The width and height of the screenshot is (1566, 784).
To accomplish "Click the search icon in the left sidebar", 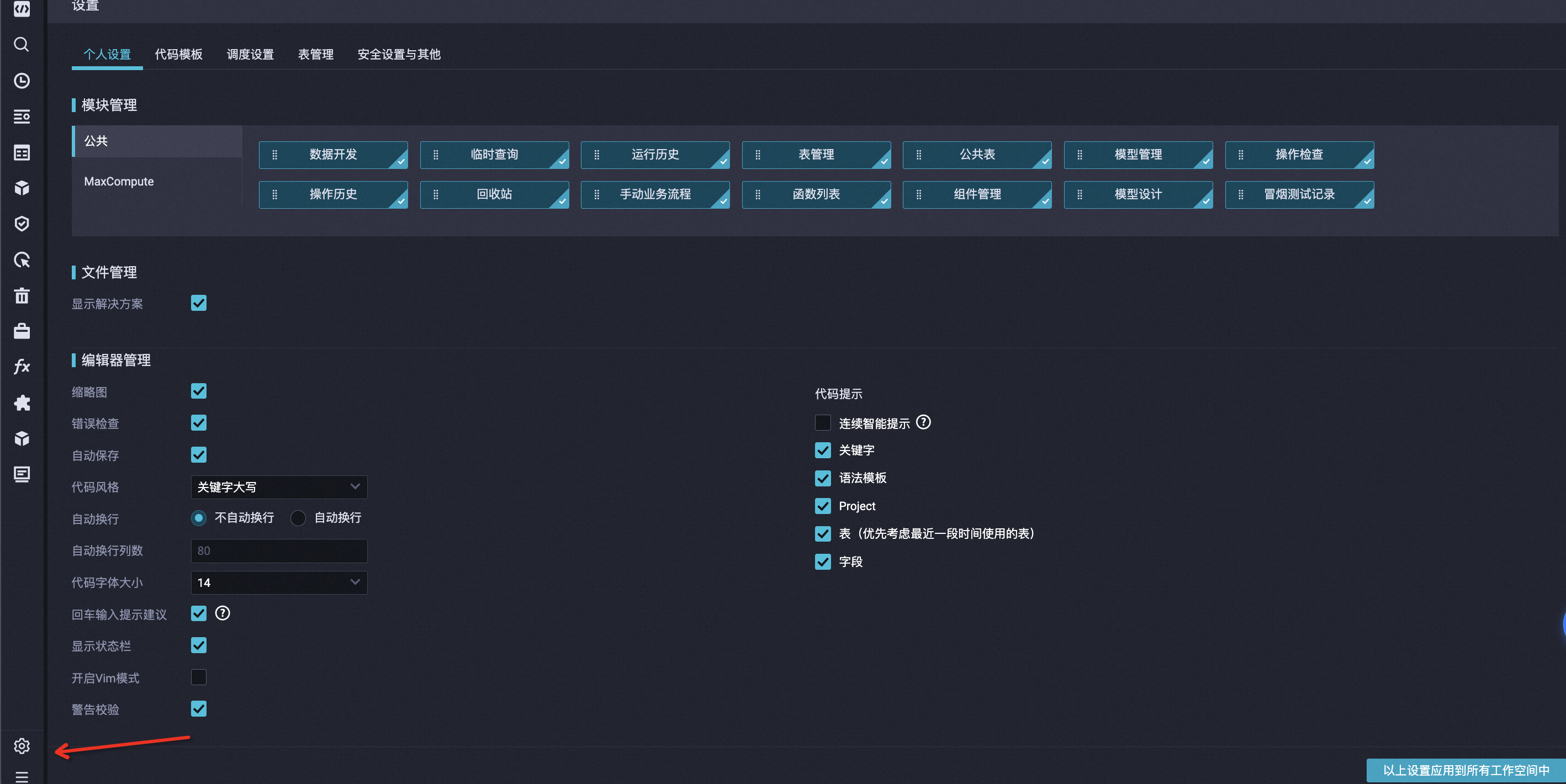I will (22, 44).
